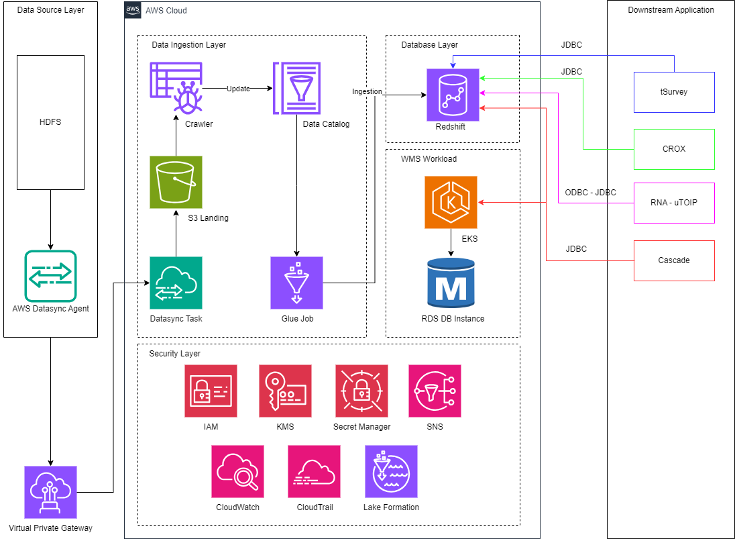Viewport: 736px width, 540px height.
Task: Click the Secret Manager icon
Action: pyautogui.click(x=360, y=391)
